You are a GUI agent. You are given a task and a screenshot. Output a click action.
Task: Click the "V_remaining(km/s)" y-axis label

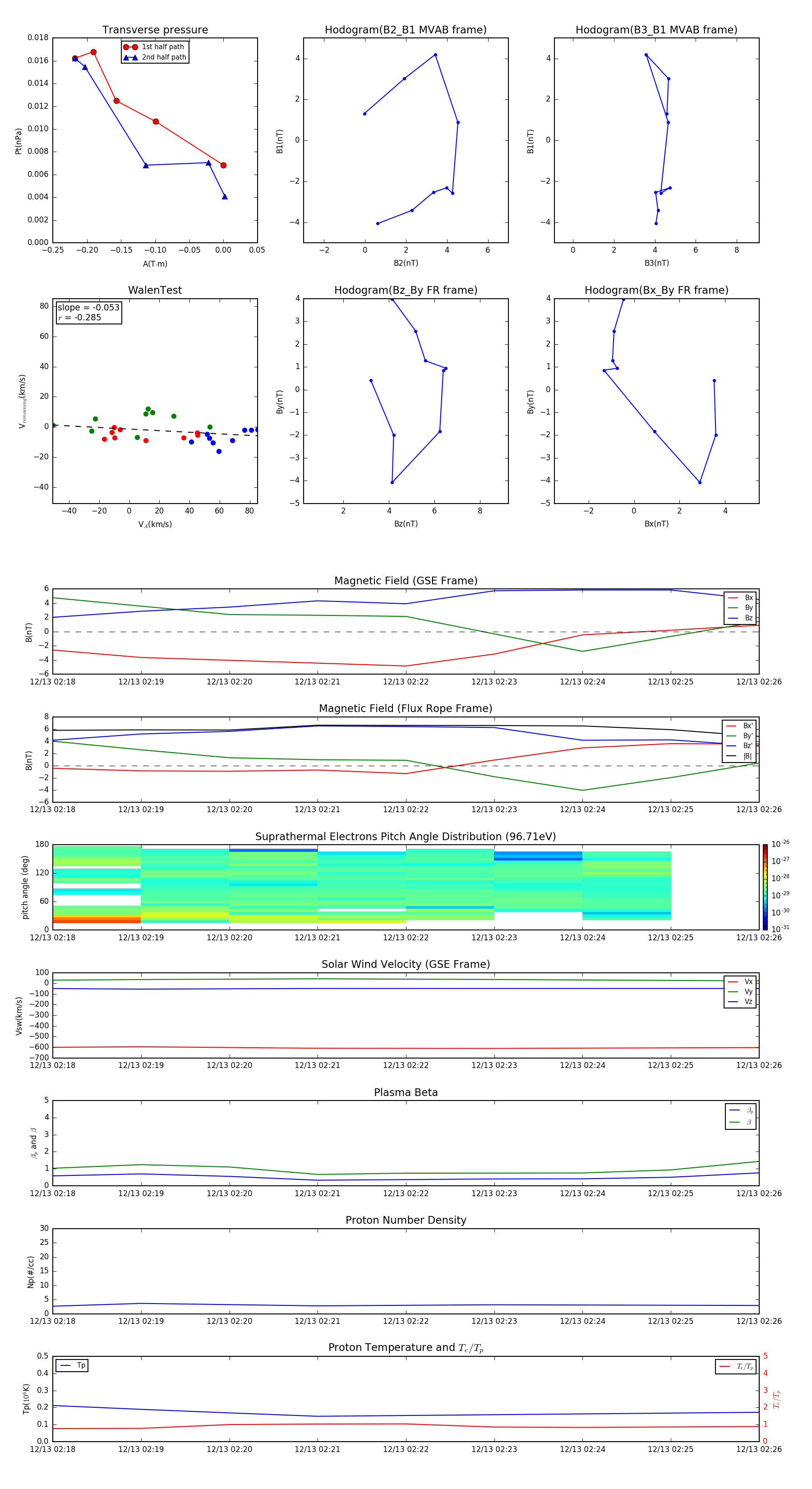(22, 401)
